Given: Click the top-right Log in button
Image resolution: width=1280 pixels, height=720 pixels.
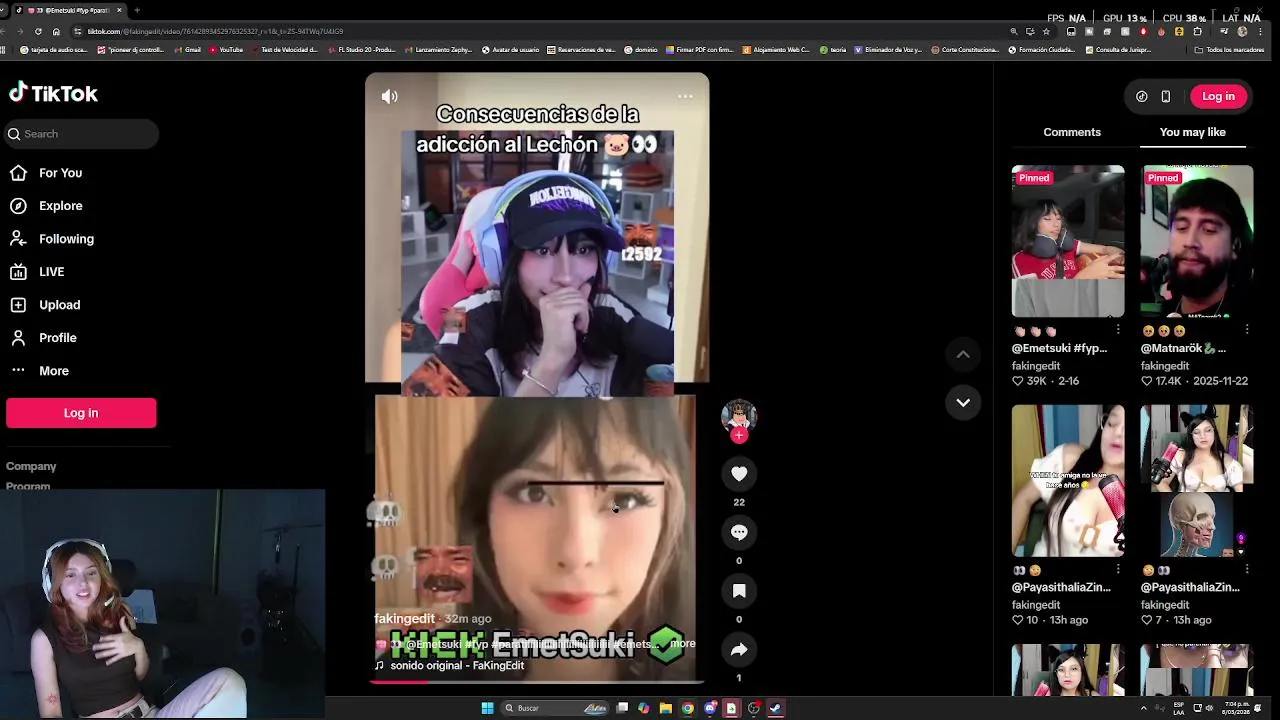Looking at the screenshot, I should pyautogui.click(x=1218, y=96).
